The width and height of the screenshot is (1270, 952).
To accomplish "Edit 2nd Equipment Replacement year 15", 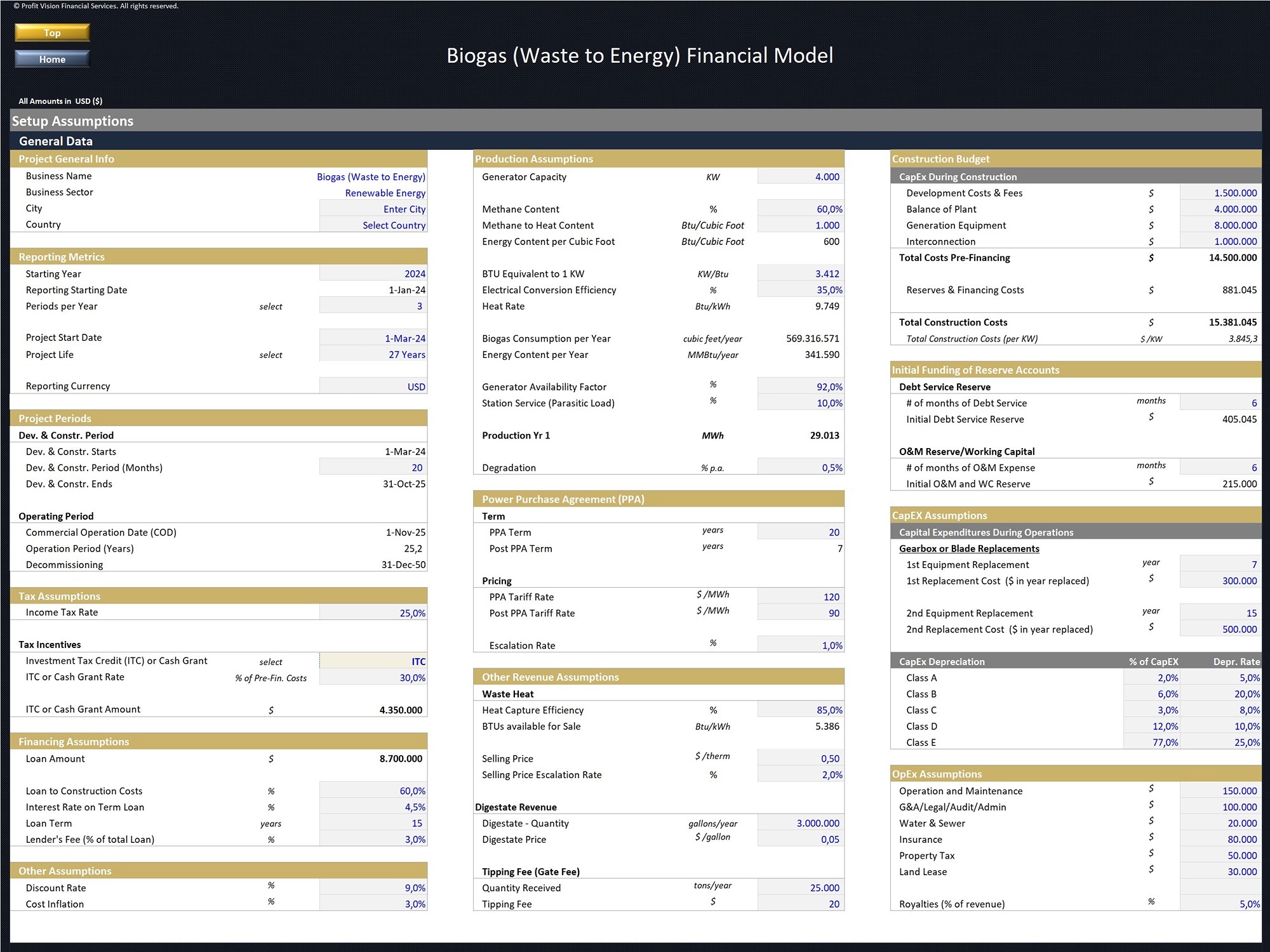I will point(1220,613).
